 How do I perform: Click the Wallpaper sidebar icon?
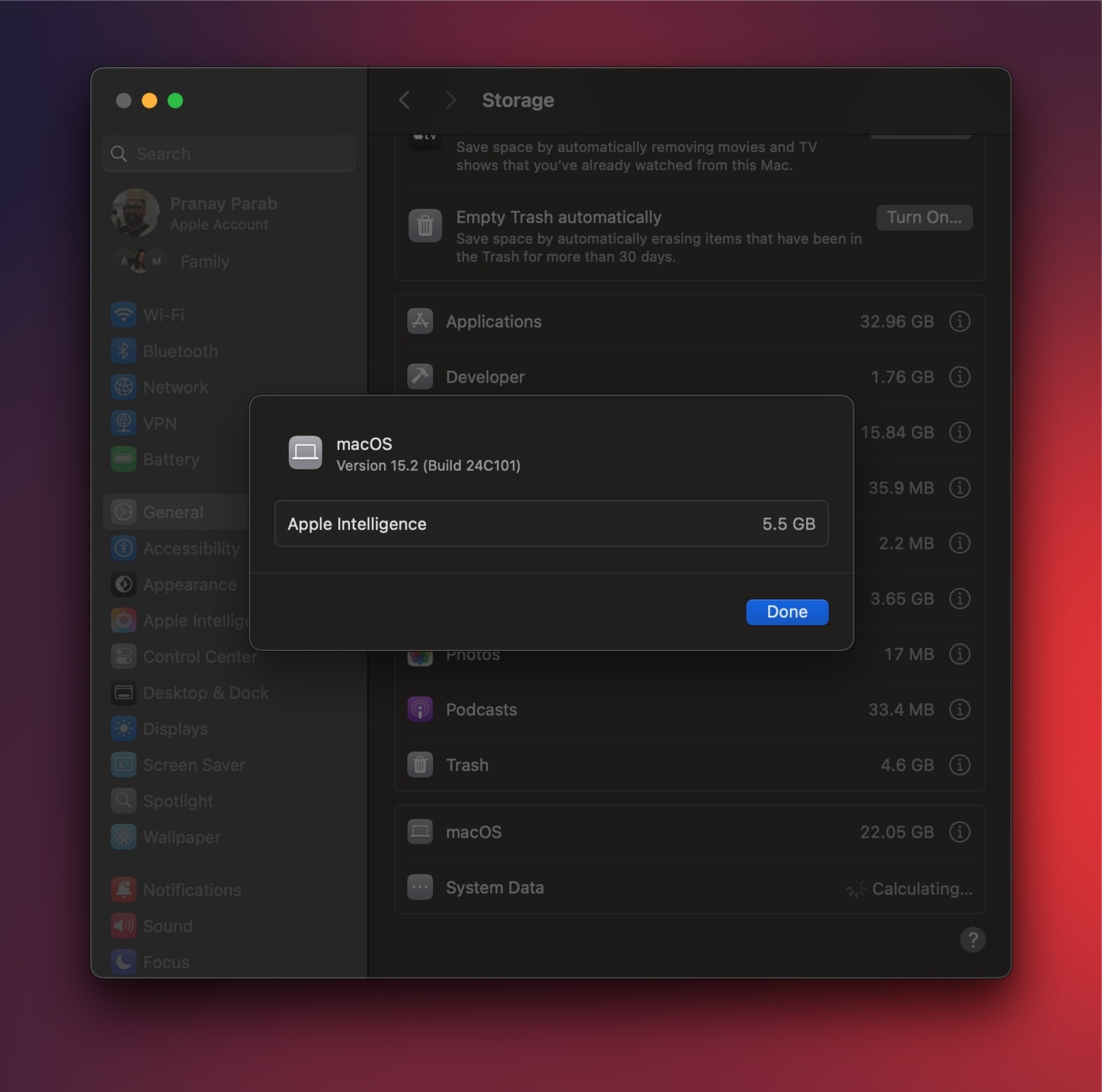click(124, 836)
